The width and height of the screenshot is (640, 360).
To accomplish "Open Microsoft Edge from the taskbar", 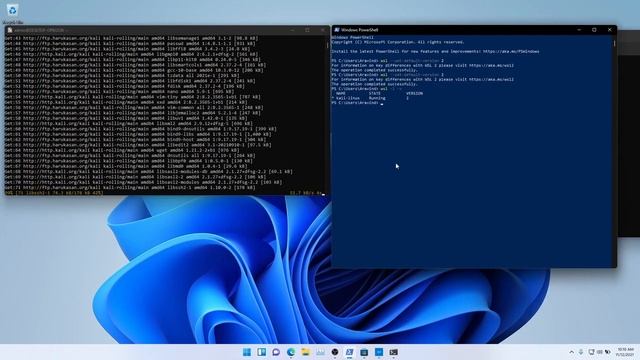I will click(x=291, y=352).
